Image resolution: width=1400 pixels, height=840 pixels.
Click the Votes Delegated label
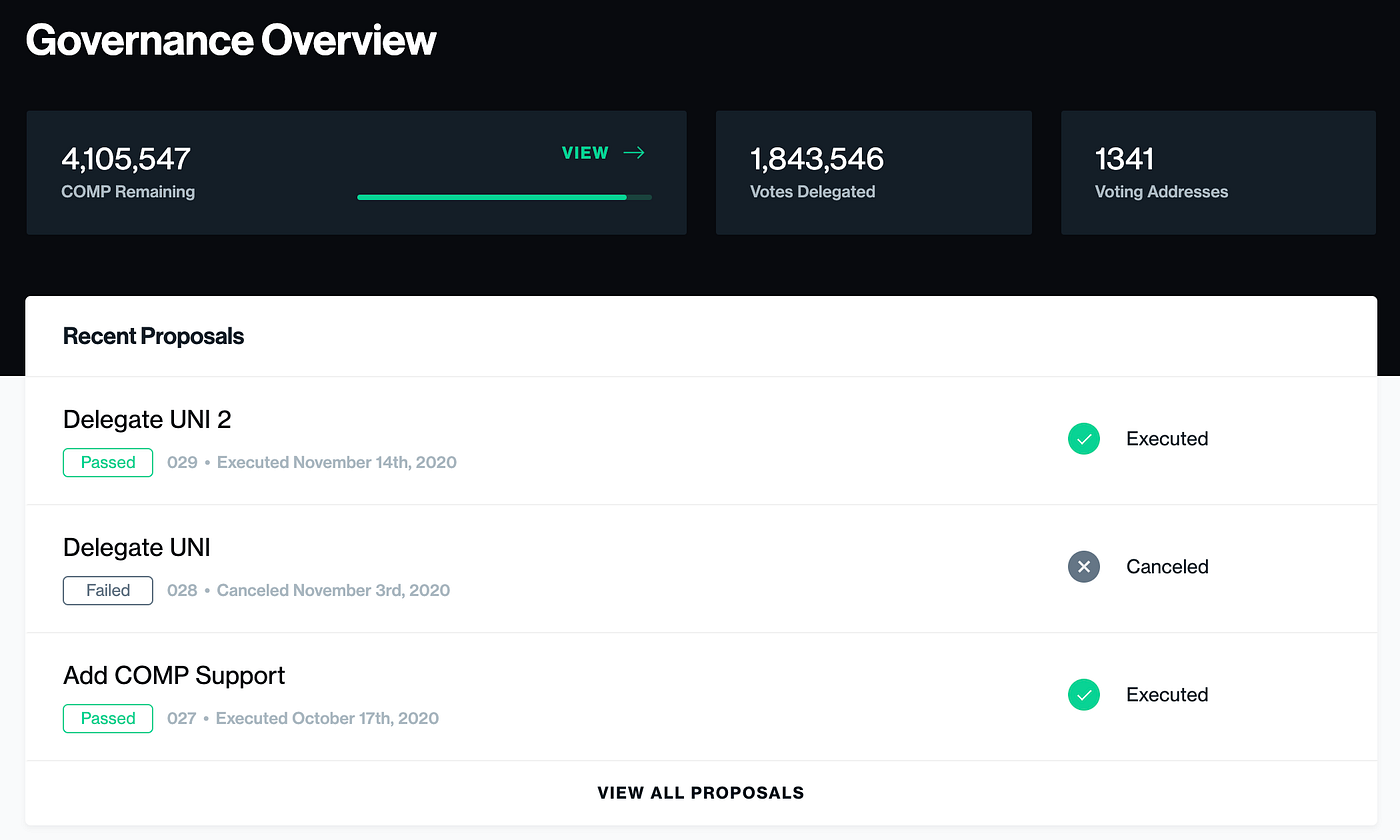coord(813,192)
